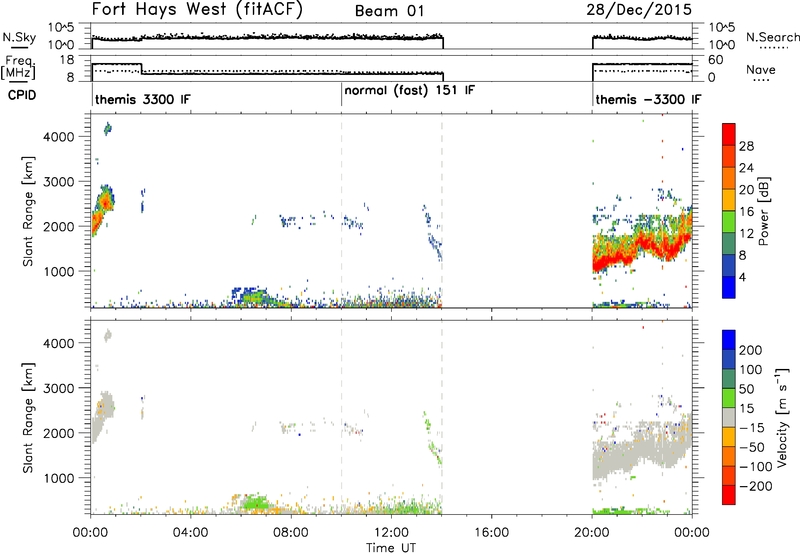Click the '28' power colorbar value

[x=746, y=146]
